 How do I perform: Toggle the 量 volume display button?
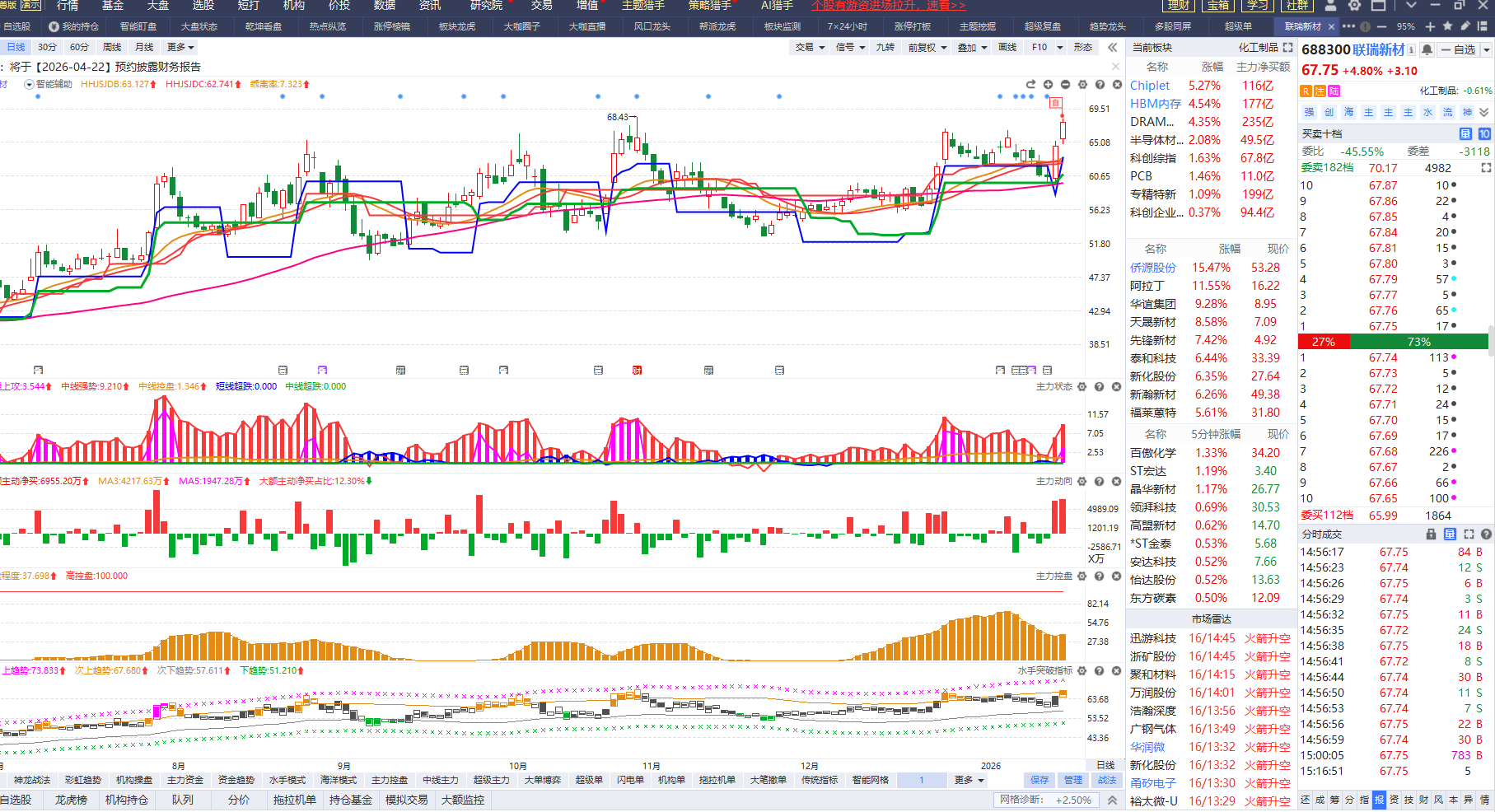point(1465,133)
